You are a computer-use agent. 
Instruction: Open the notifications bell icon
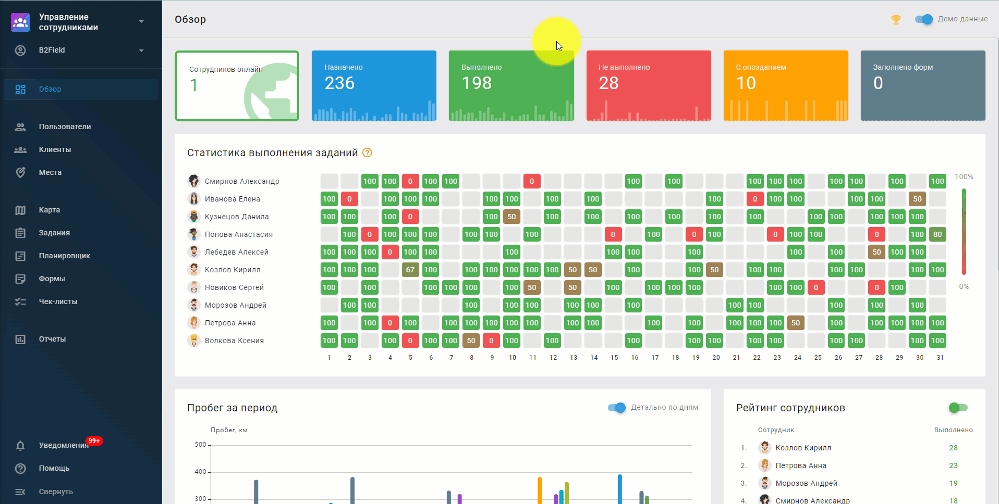point(20,445)
